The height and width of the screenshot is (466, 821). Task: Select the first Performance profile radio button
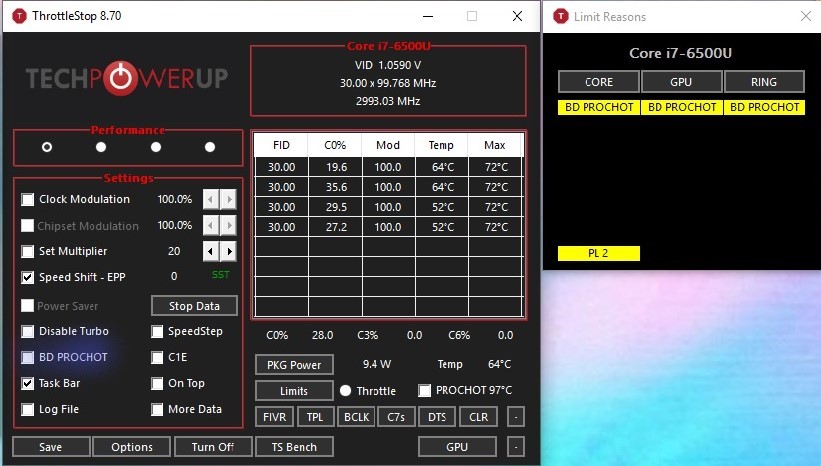point(47,147)
